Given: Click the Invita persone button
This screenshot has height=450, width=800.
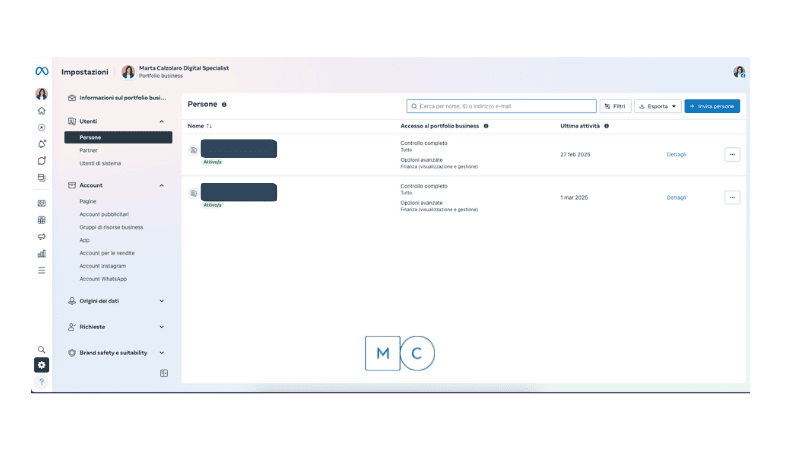Looking at the screenshot, I should tap(712, 106).
